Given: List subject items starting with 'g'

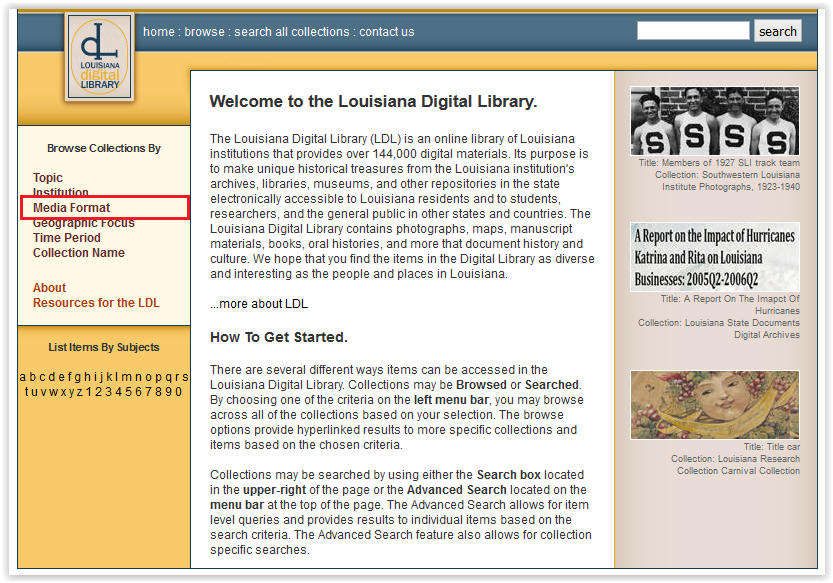Looking at the screenshot, I should 78,377.
